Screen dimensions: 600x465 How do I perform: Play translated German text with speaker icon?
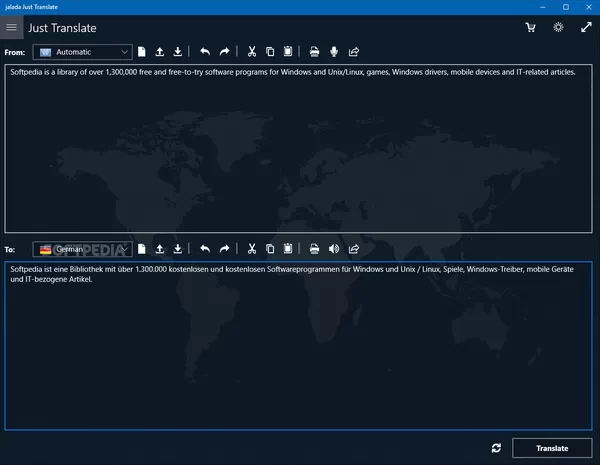pos(334,248)
